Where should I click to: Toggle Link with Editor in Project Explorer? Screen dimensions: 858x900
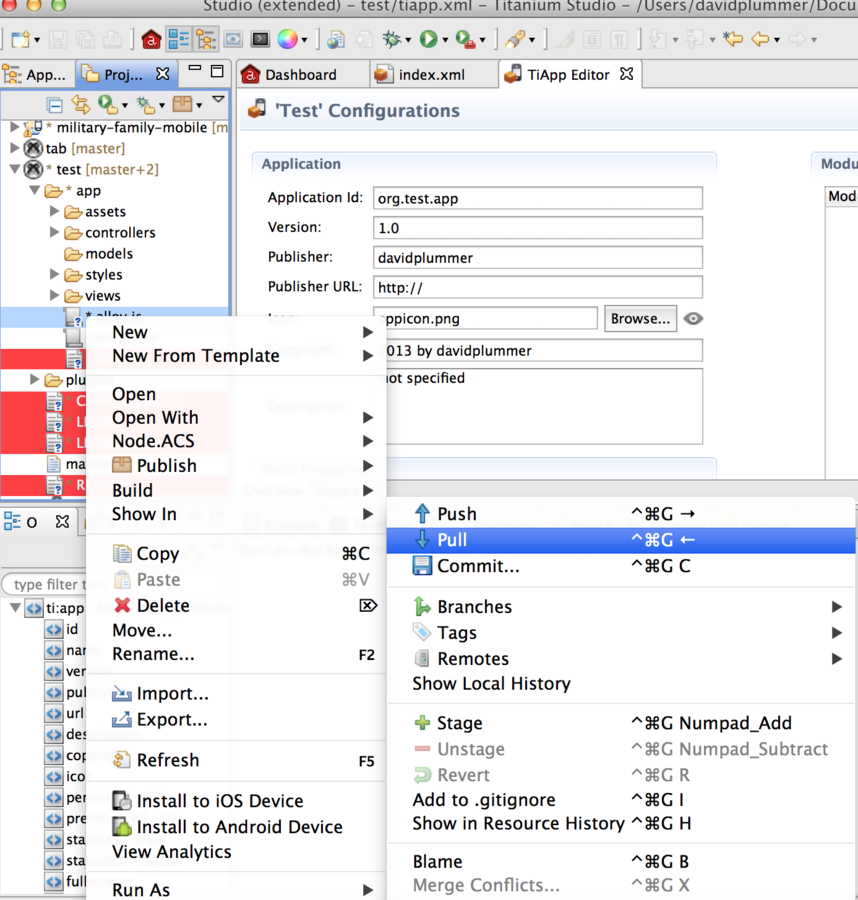point(81,104)
